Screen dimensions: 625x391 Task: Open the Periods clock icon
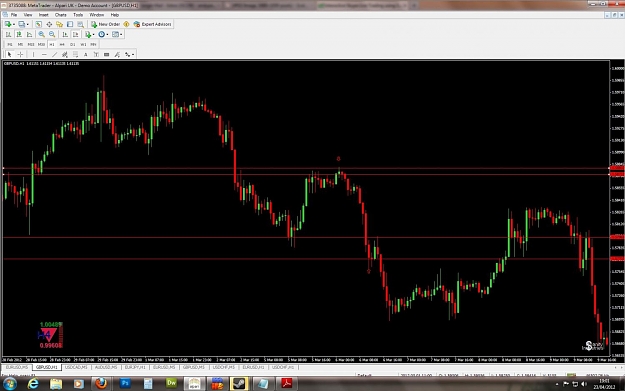[102, 34]
